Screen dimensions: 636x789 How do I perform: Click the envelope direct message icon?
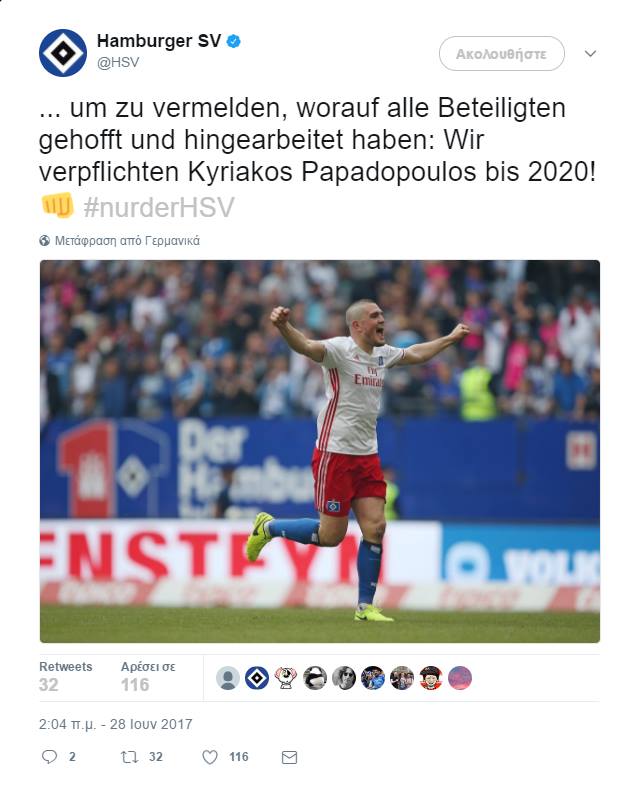289,757
